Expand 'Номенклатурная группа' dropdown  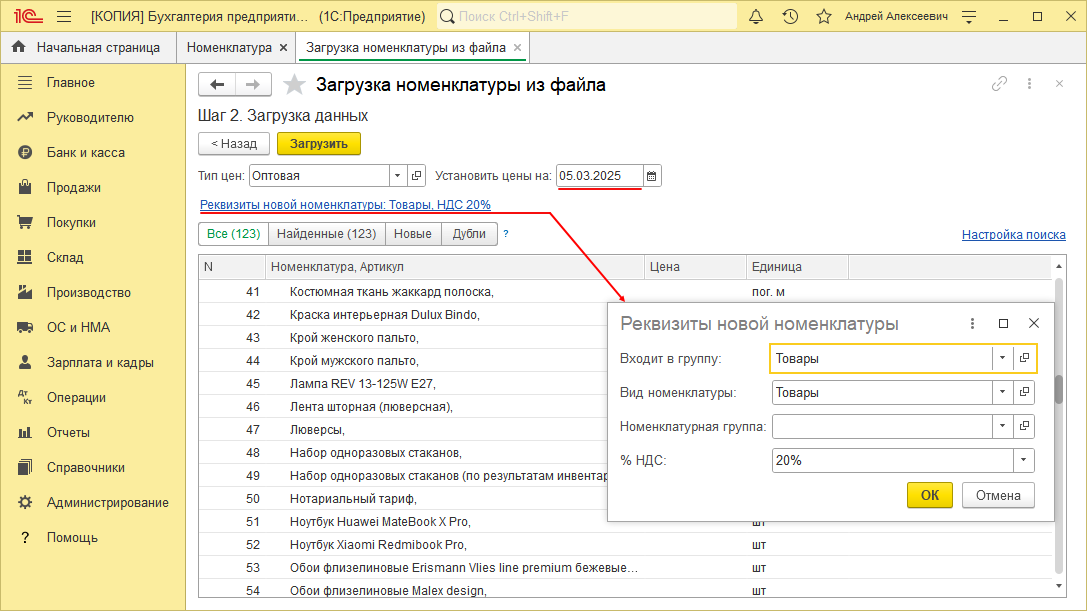[1003, 427]
